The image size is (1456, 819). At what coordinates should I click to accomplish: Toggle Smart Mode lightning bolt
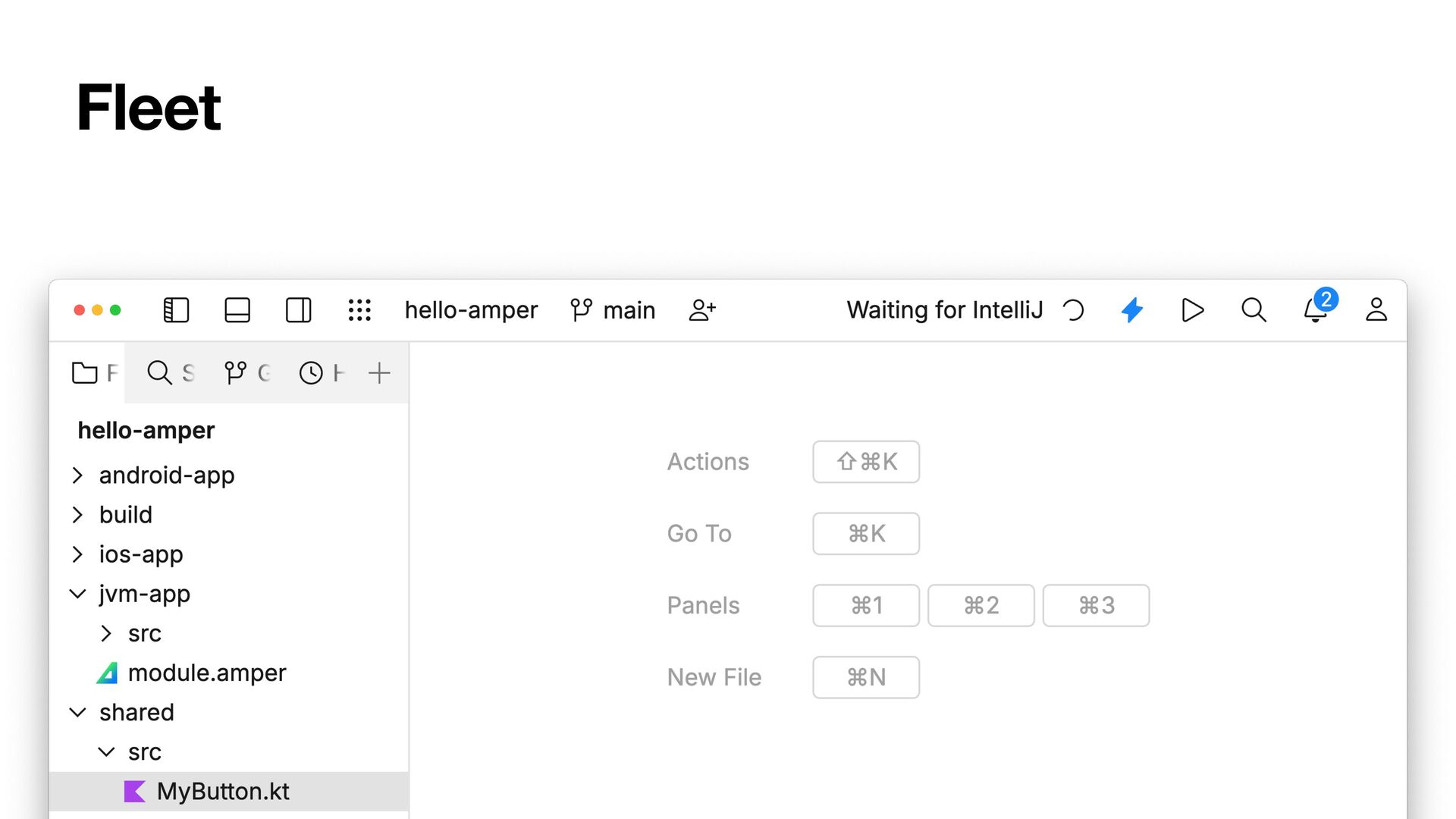pos(1132,310)
